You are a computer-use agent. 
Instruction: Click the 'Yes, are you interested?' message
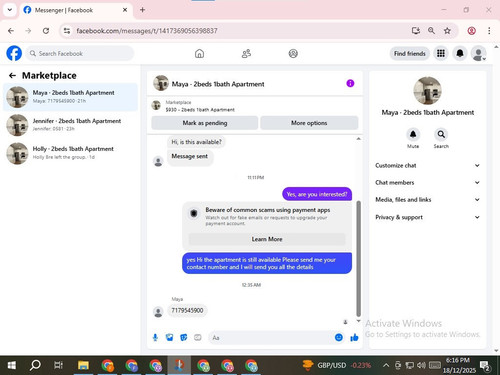pyautogui.click(x=317, y=194)
